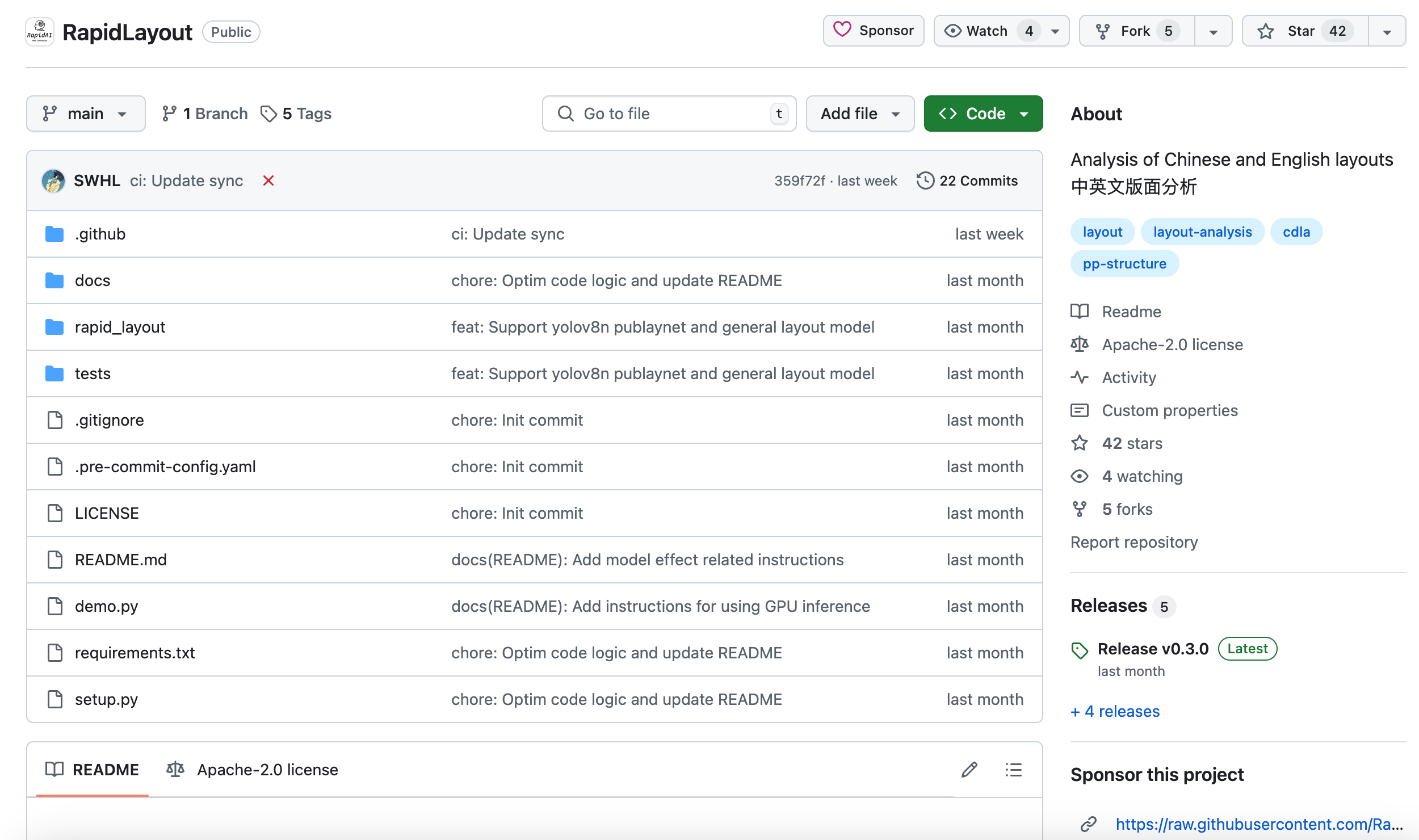
Task: Open the layout-analysis topic tag
Action: point(1203,232)
